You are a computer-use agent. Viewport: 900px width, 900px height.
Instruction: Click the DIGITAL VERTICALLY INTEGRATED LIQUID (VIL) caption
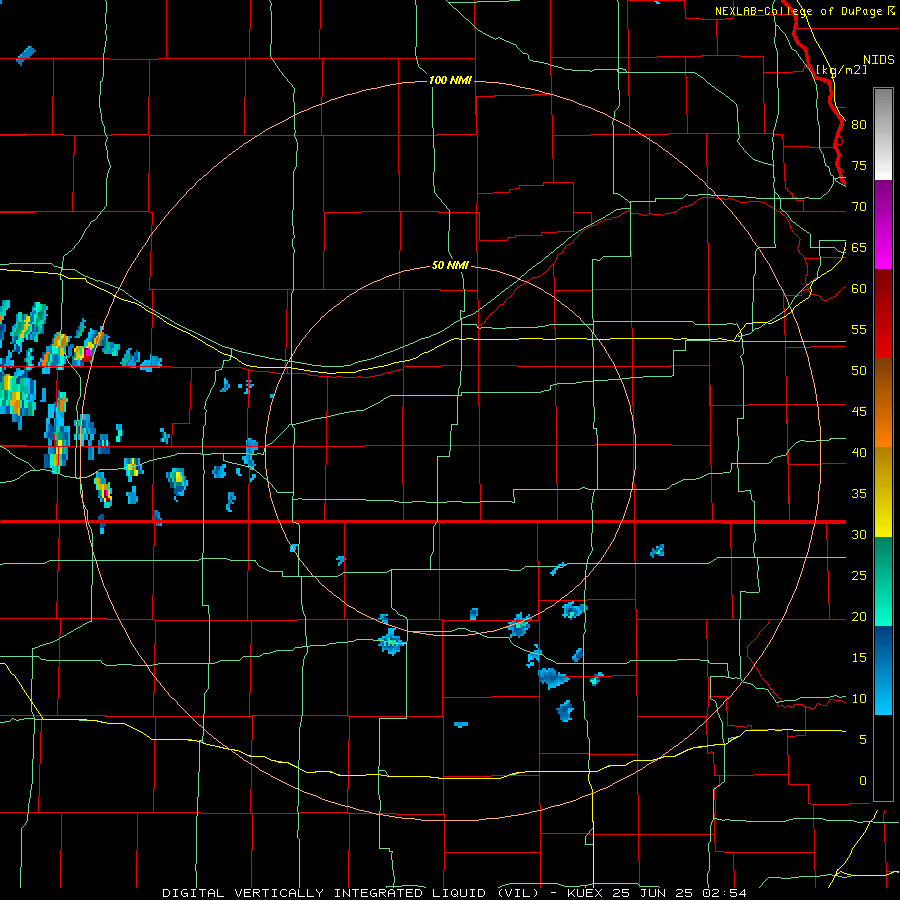(x=350, y=893)
